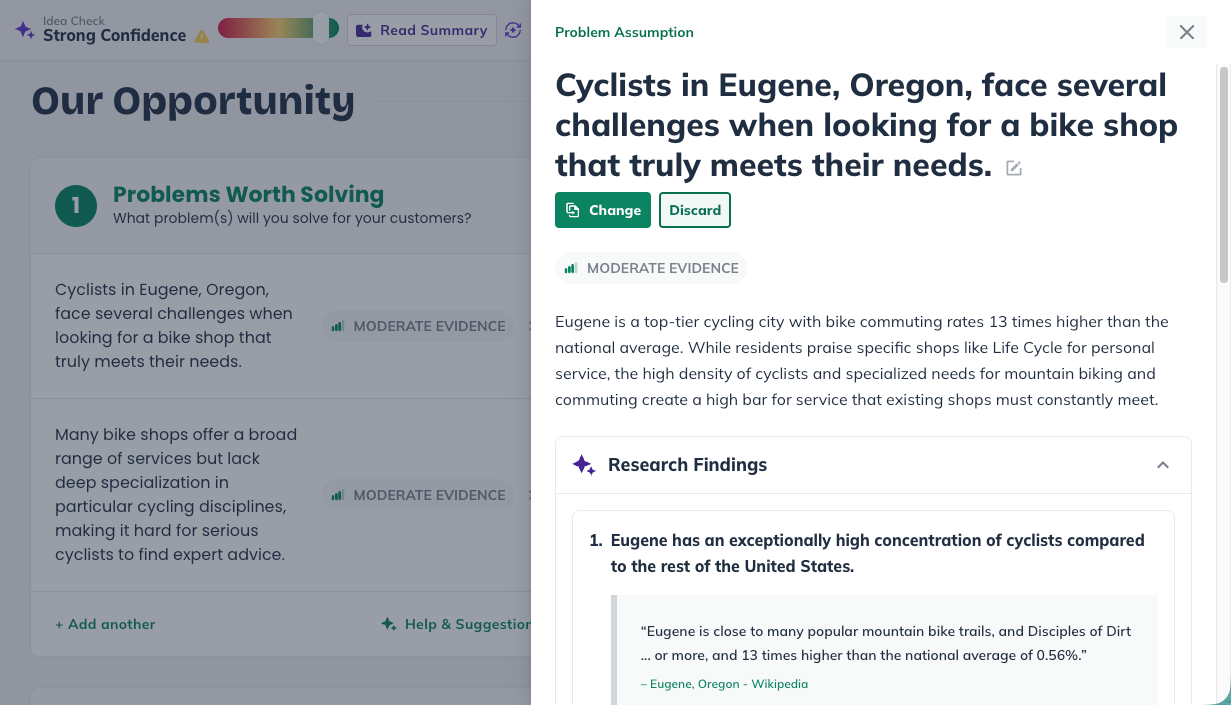This screenshot has height=705, width=1231.
Task: Click the warning triangle next to Strong Confidence
Action: (x=202, y=37)
